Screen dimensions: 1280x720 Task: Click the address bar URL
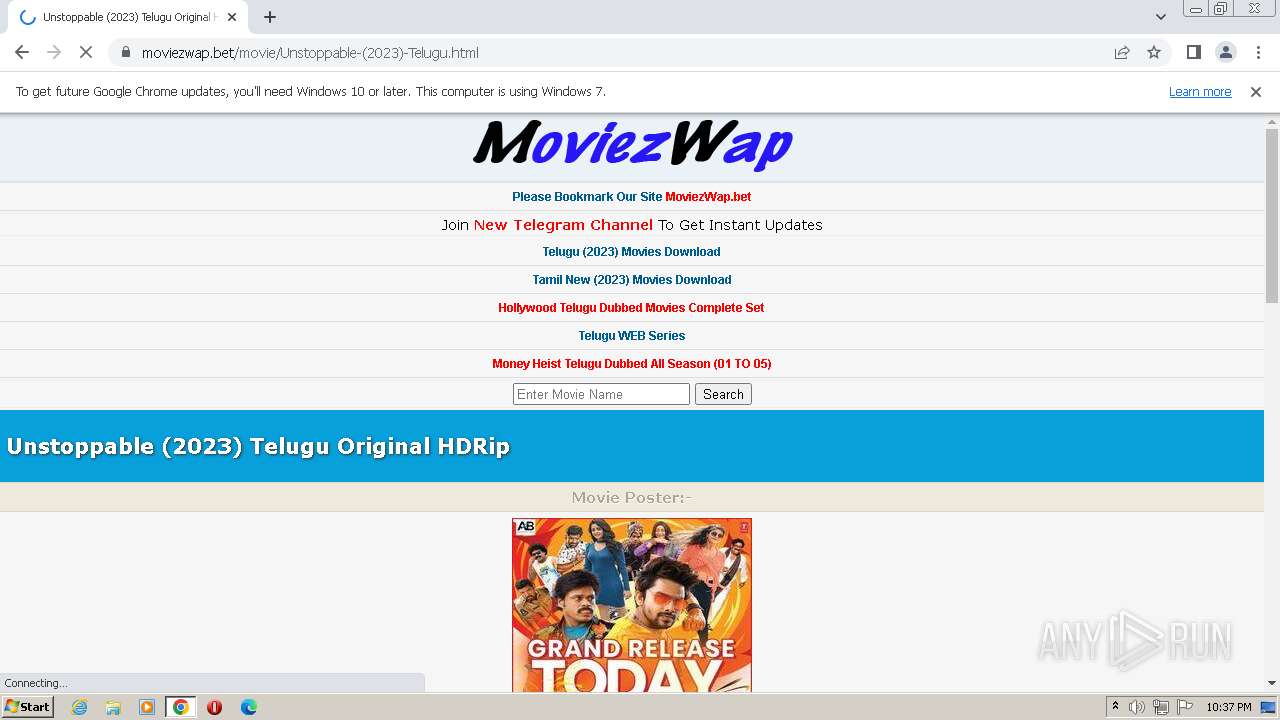coord(310,53)
